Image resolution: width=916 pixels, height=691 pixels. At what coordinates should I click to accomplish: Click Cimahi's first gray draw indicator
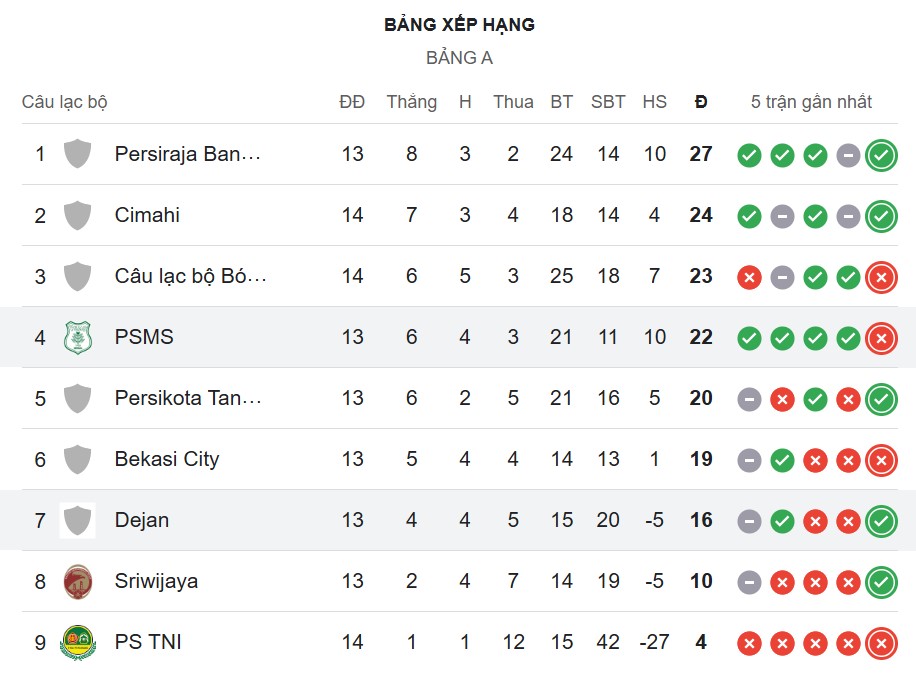tap(781, 215)
